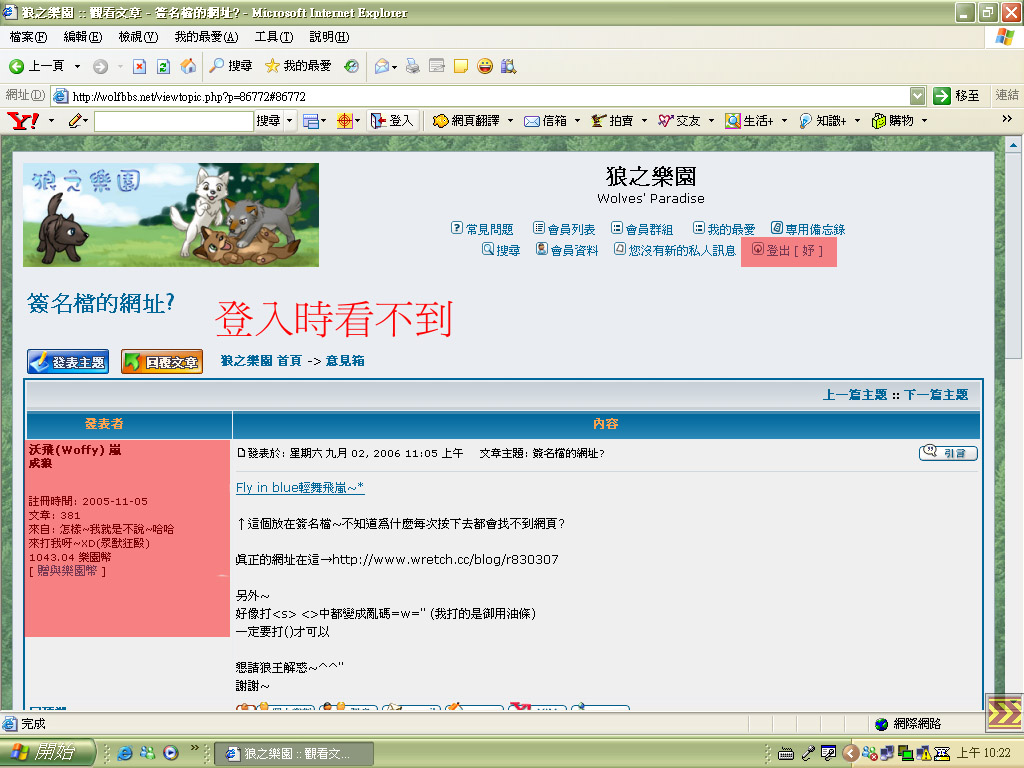This screenshot has height=768, width=1024.
Task: Click the Print icon in the toolbar
Action: [x=412, y=66]
